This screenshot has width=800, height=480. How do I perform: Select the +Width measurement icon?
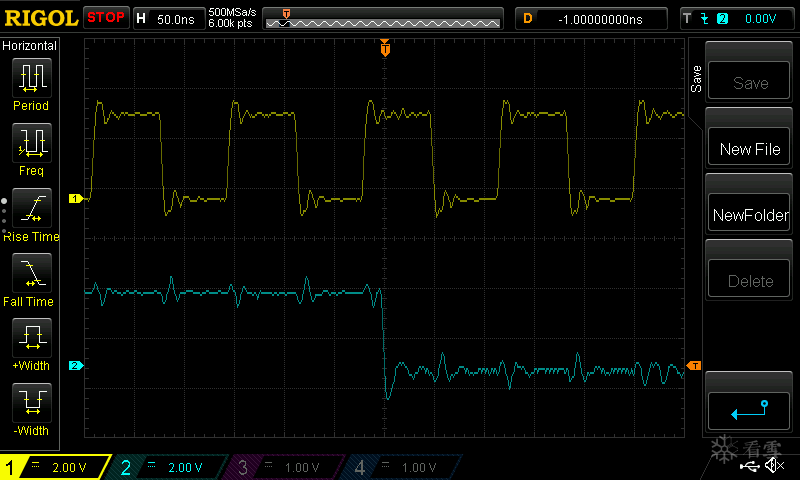click(32, 338)
